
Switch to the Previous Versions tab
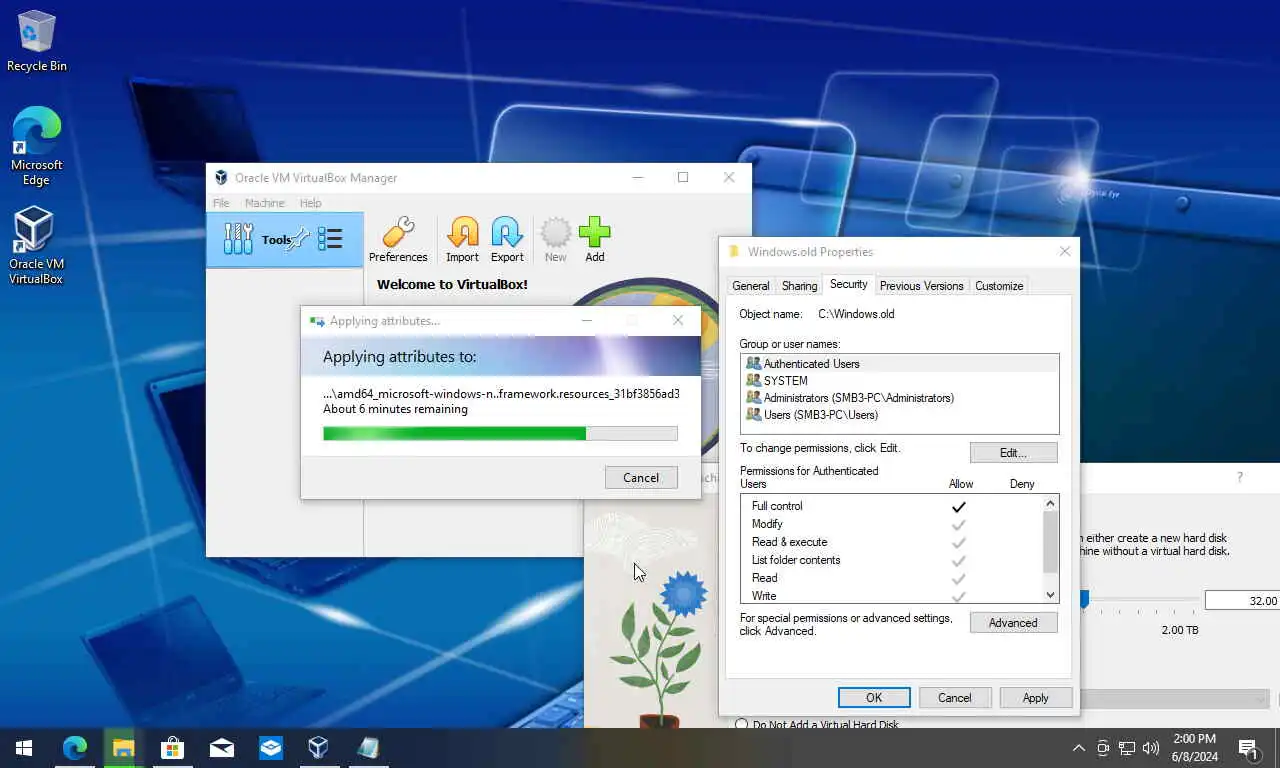(x=921, y=286)
